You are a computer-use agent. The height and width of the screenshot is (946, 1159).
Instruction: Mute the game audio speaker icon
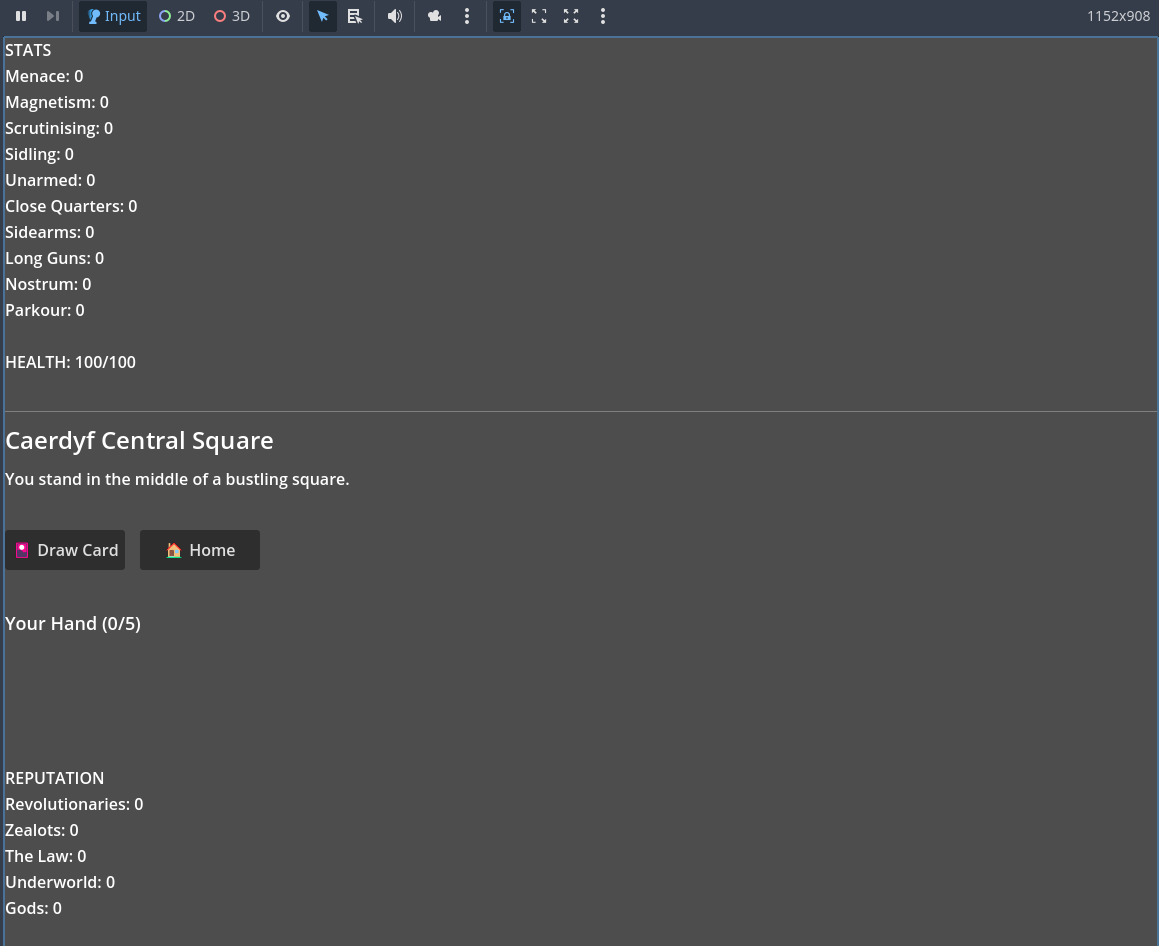pyautogui.click(x=395, y=16)
